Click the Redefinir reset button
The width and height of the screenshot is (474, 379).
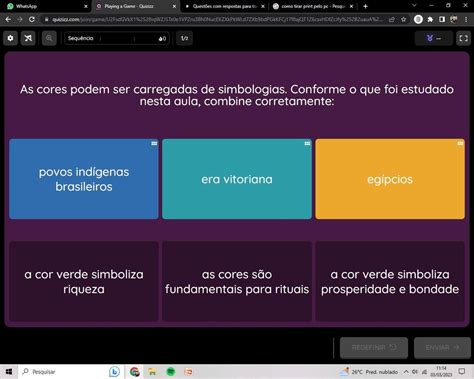pyautogui.click(x=374, y=348)
